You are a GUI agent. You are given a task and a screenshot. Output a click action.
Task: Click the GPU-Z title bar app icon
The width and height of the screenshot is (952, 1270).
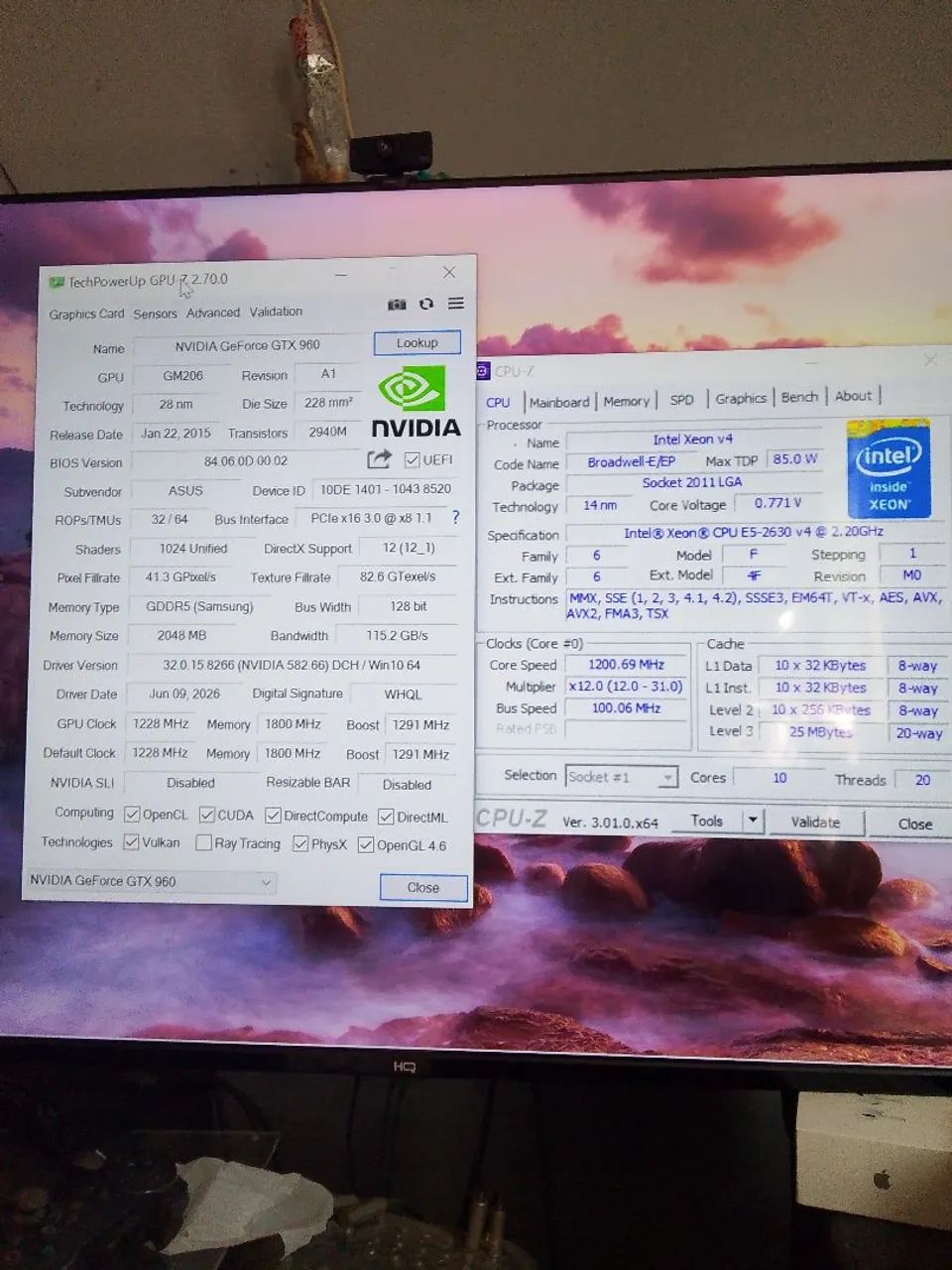click(x=57, y=283)
